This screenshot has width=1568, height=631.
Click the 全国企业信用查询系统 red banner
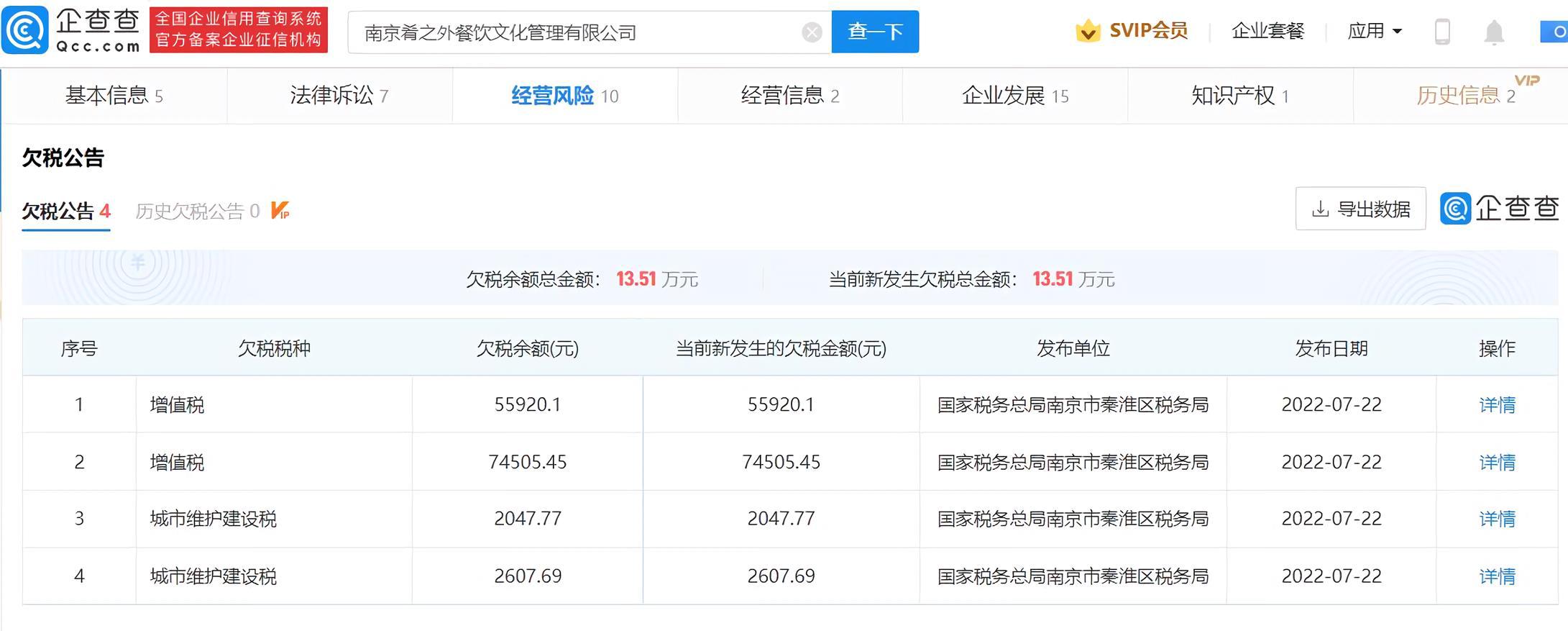coord(239,29)
